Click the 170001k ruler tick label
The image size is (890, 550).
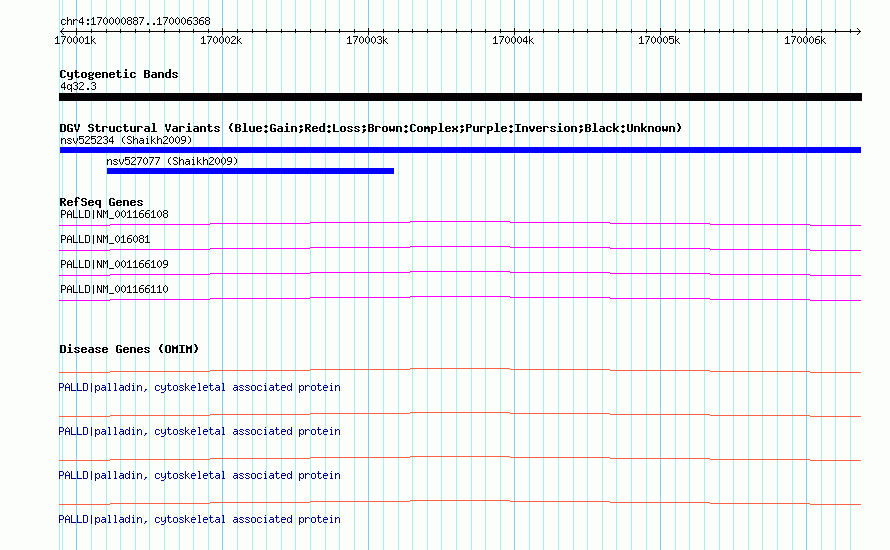click(x=75, y=40)
